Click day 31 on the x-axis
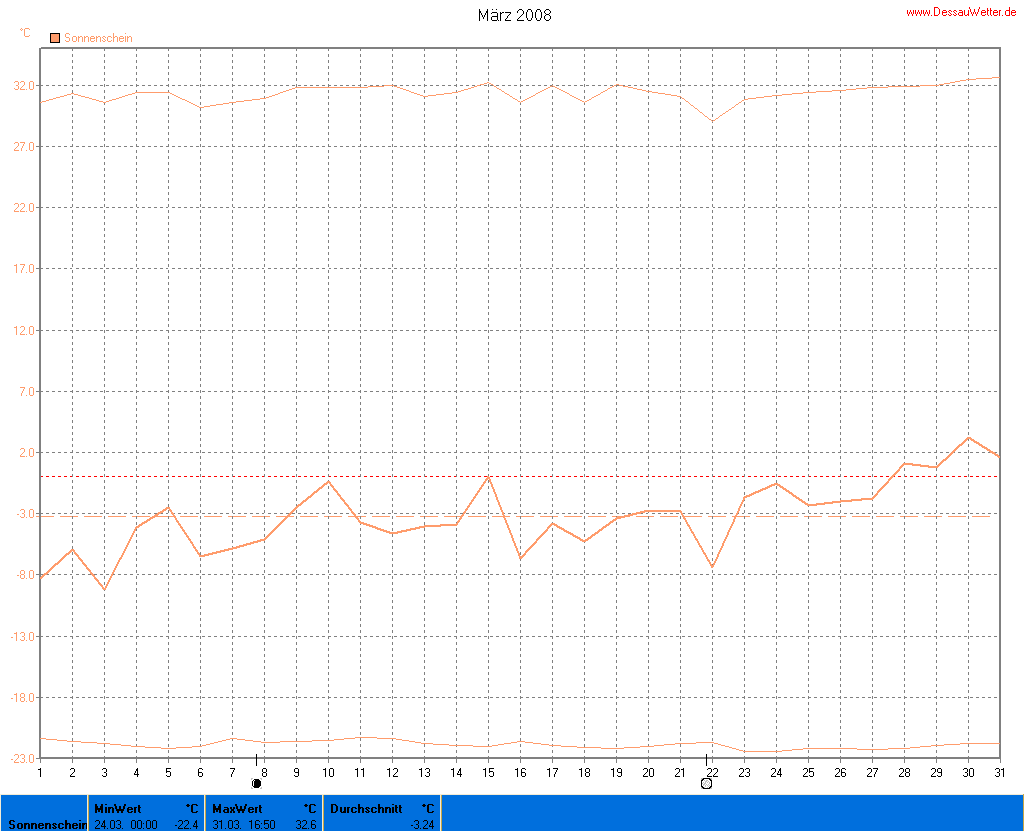This screenshot has width=1024, height=831. [x=997, y=771]
